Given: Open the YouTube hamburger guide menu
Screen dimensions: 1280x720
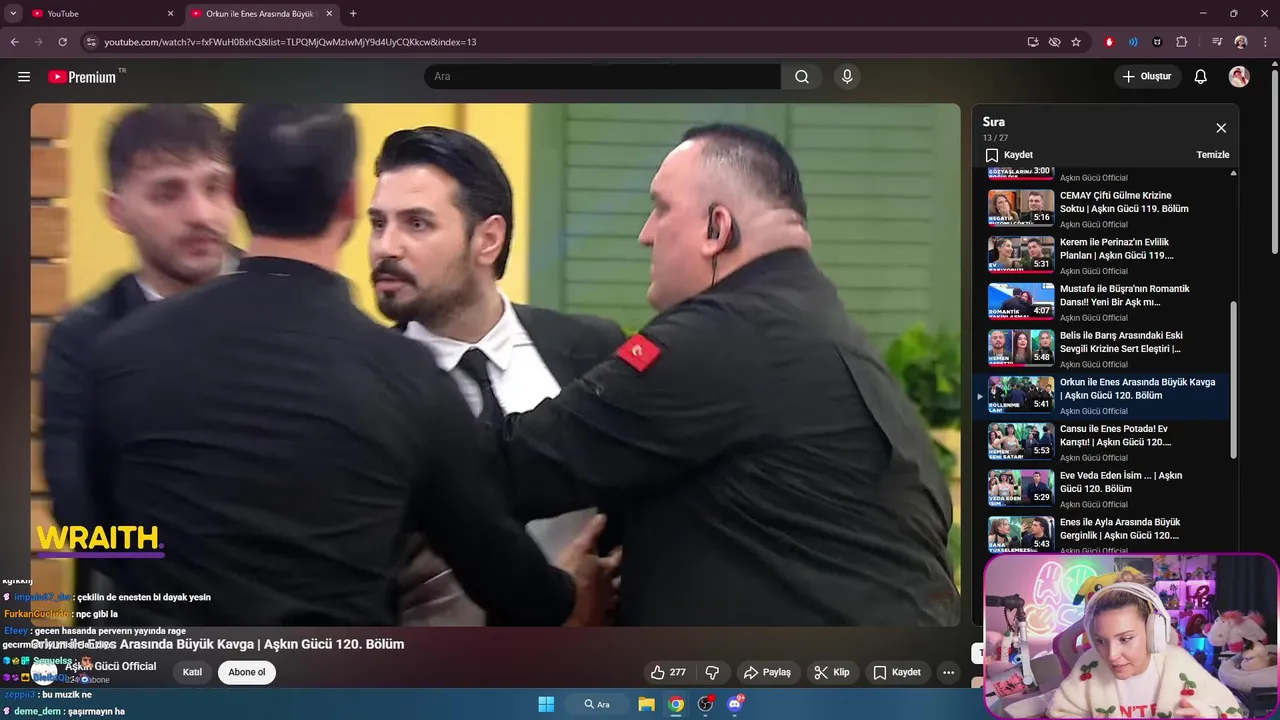Looking at the screenshot, I should point(24,77).
